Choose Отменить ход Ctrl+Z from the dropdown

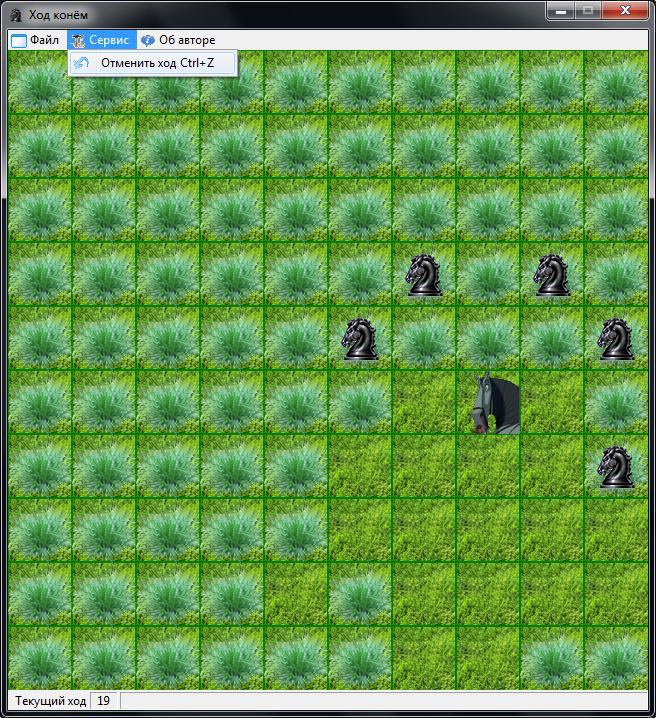point(153,63)
